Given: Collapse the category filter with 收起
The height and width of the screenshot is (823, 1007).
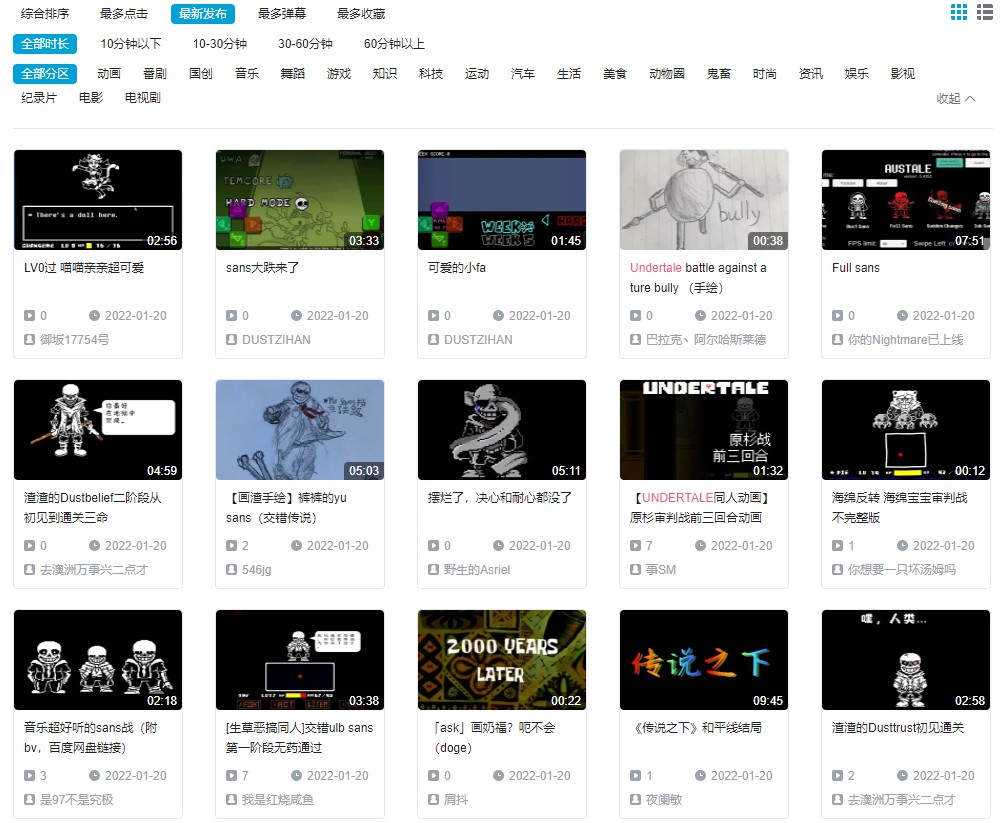Looking at the screenshot, I should pos(956,98).
